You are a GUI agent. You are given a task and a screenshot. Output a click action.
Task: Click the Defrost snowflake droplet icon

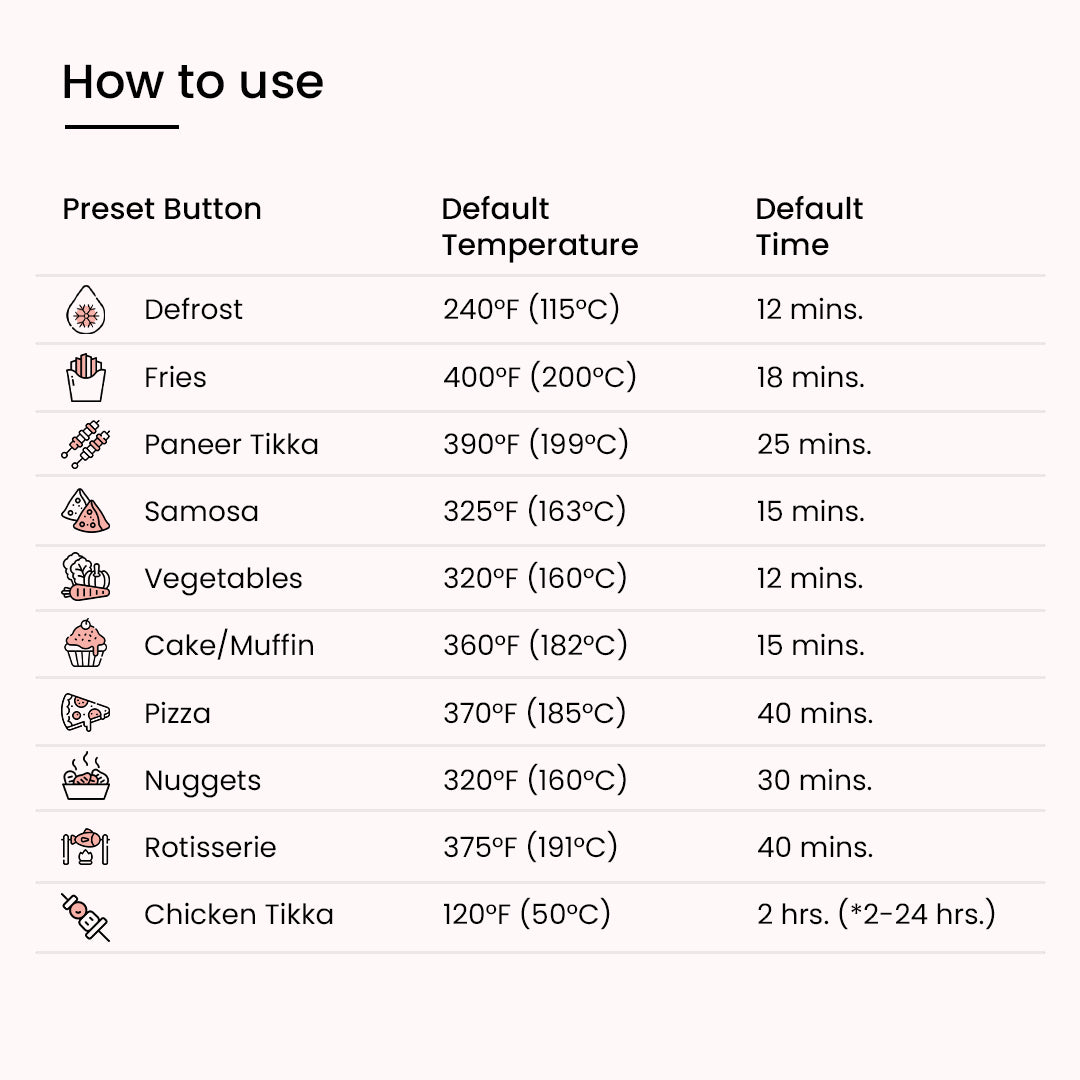point(85,309)
